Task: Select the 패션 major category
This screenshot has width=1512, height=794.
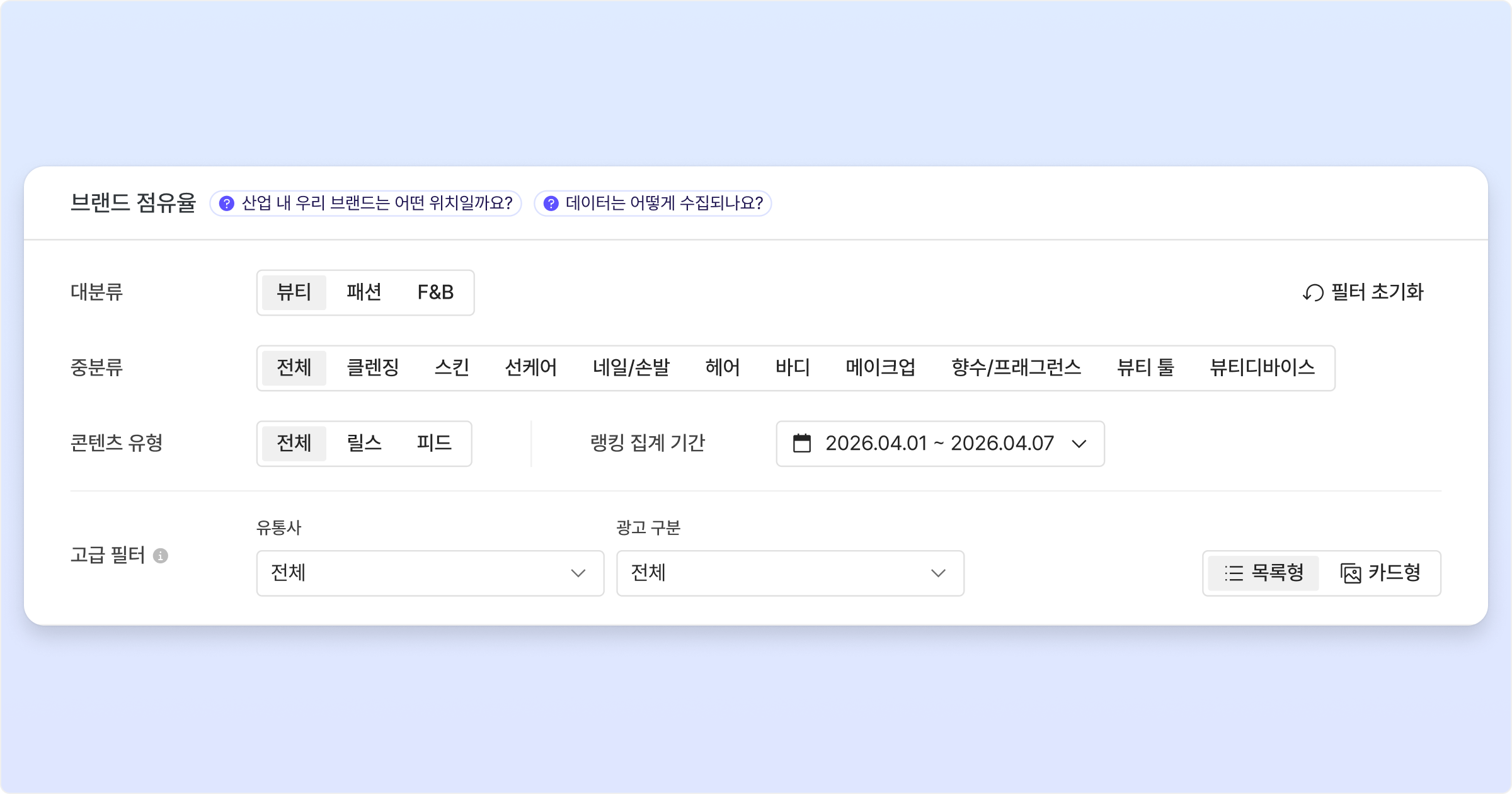Action: tap(364, 292)
